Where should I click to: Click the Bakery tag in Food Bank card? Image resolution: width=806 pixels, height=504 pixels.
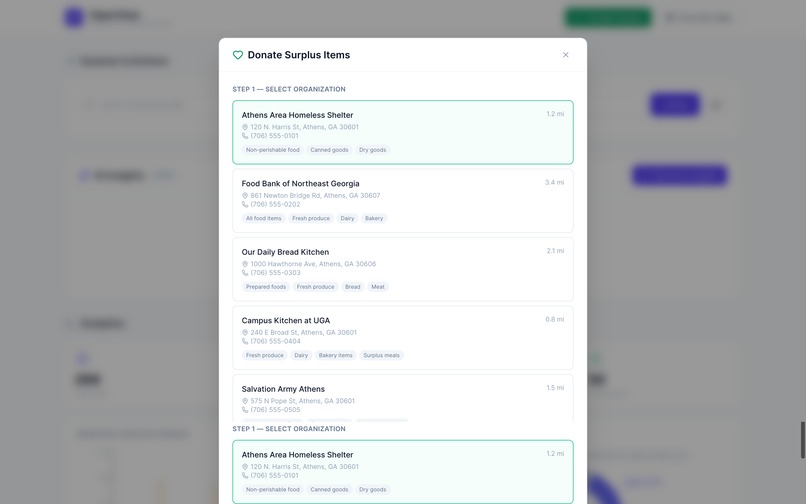[374, 219]
